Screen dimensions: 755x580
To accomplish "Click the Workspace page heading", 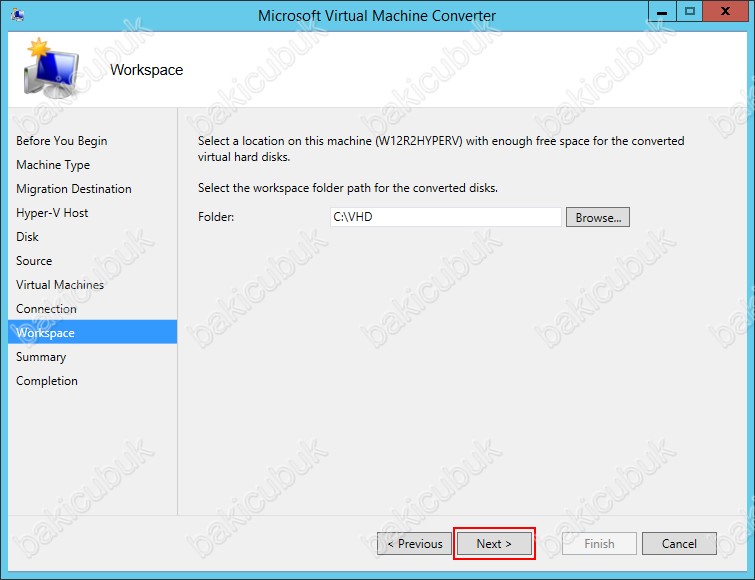I will click(x=146, y=70).
